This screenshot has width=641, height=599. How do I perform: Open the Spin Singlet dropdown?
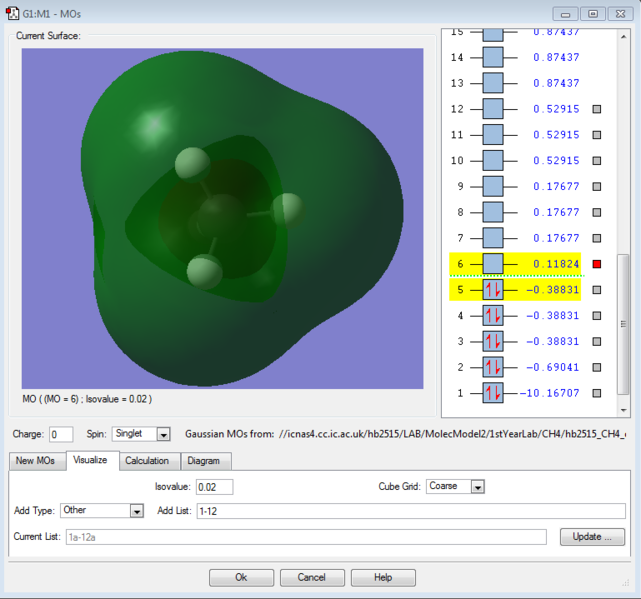pos(164,435)
